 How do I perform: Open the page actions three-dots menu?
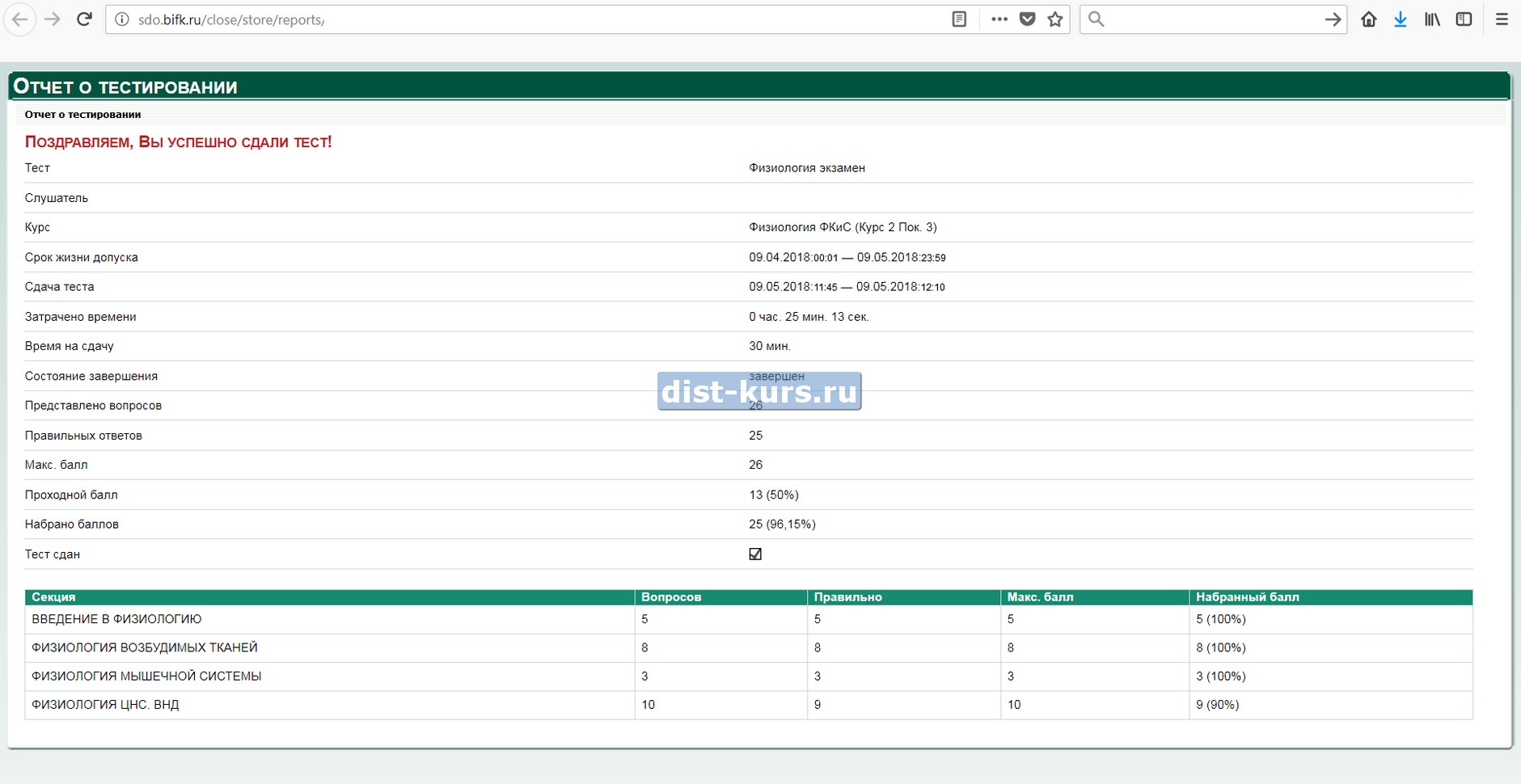coord(999,19)
